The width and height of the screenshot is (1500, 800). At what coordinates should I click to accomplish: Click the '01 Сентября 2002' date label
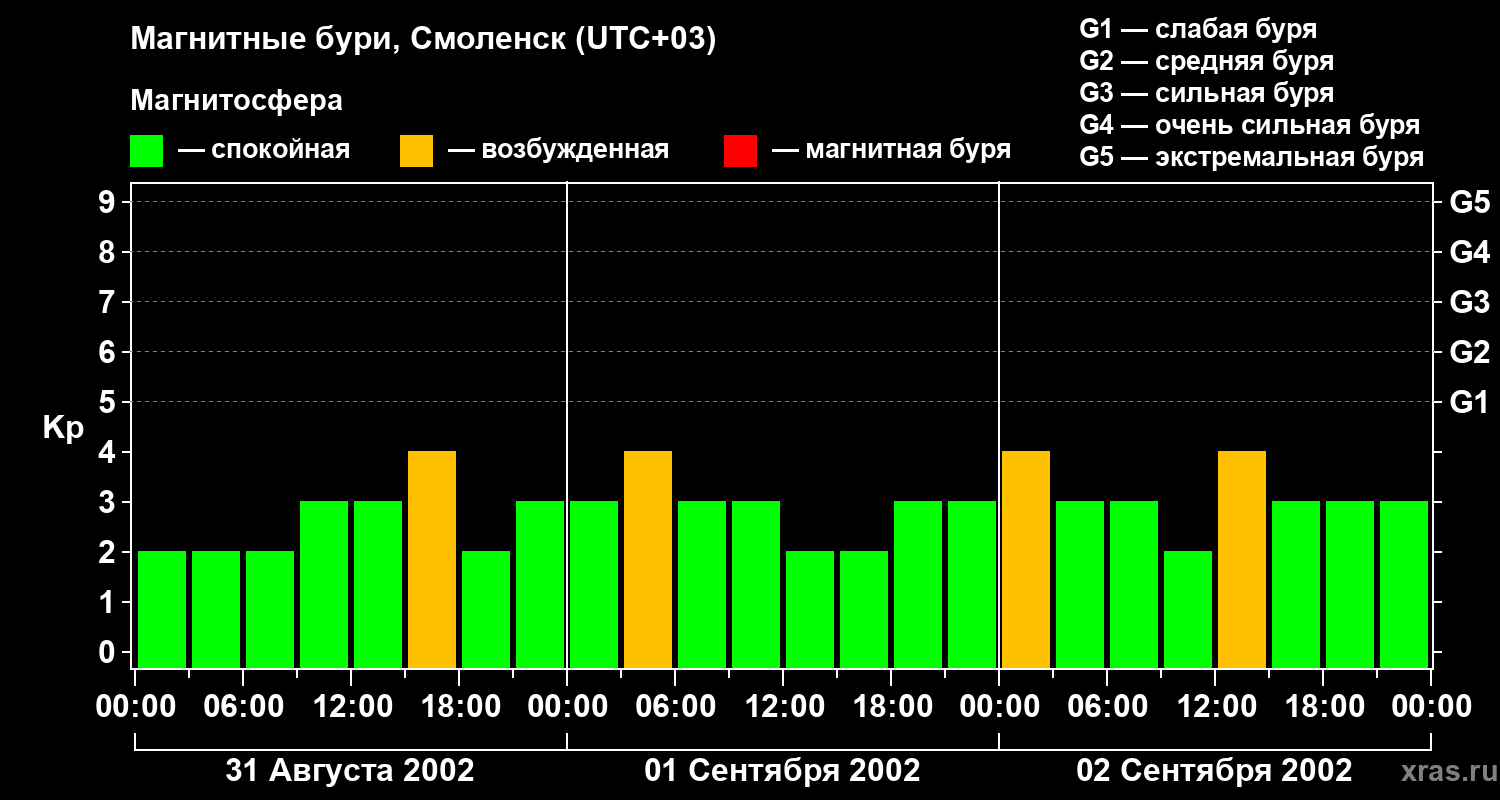coord(782,771)
